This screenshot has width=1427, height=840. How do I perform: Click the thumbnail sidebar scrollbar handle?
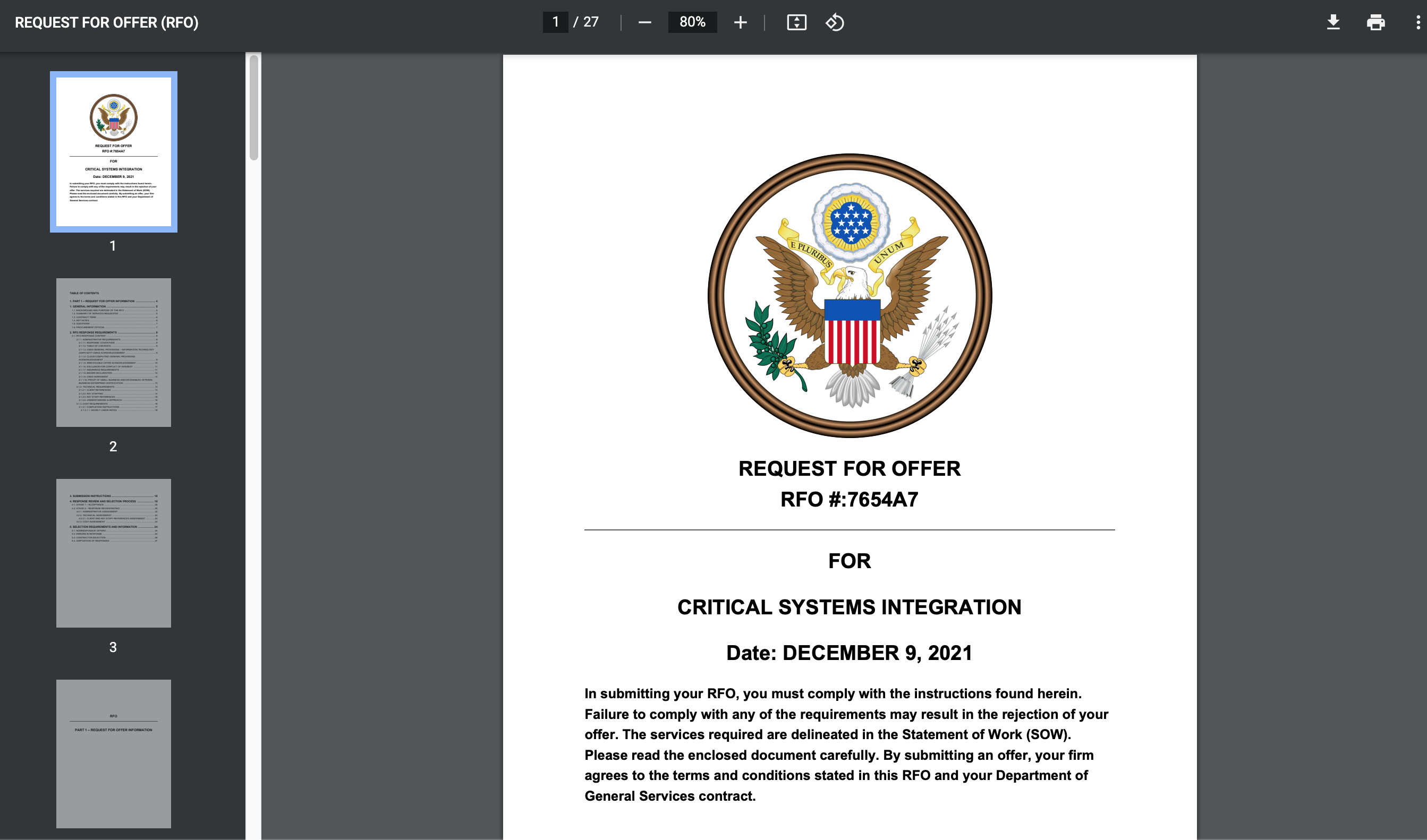click(x=254, y=108)
